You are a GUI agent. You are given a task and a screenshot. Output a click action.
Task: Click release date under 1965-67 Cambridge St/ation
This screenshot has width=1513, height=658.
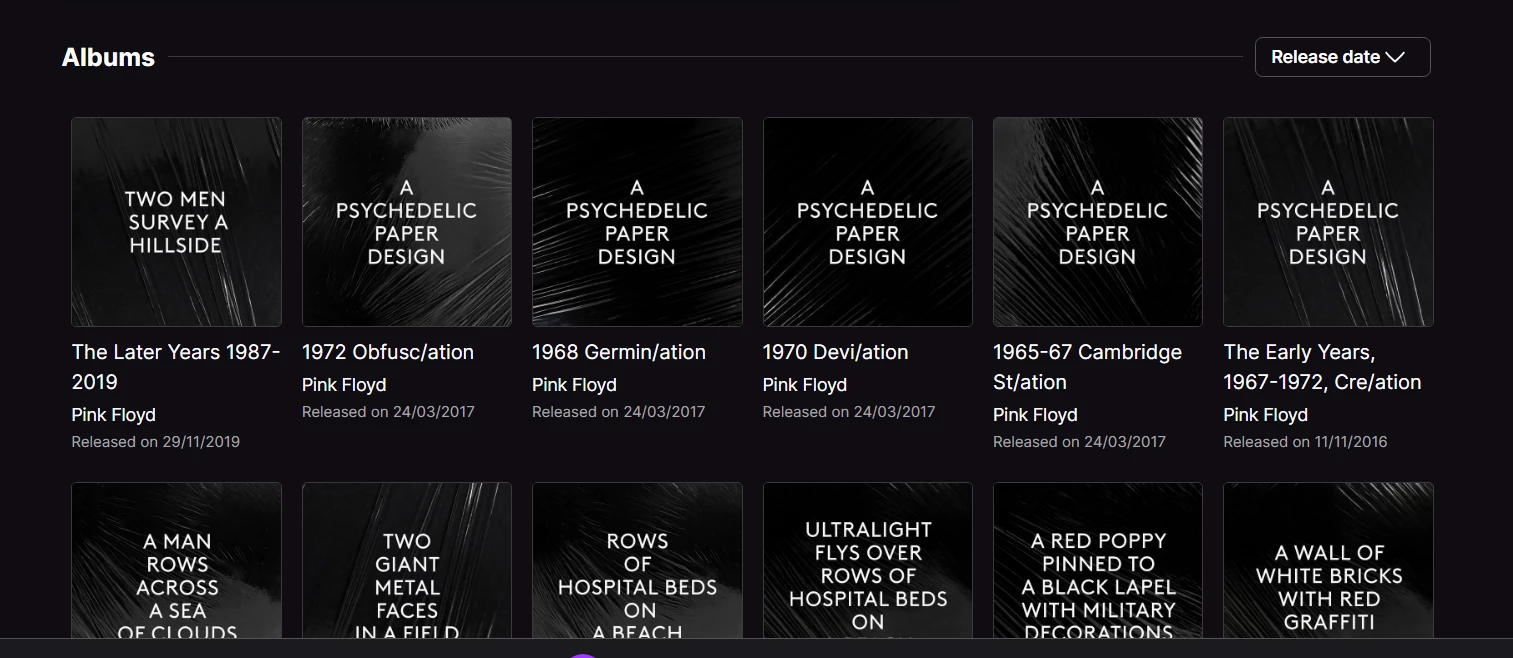1080,442
